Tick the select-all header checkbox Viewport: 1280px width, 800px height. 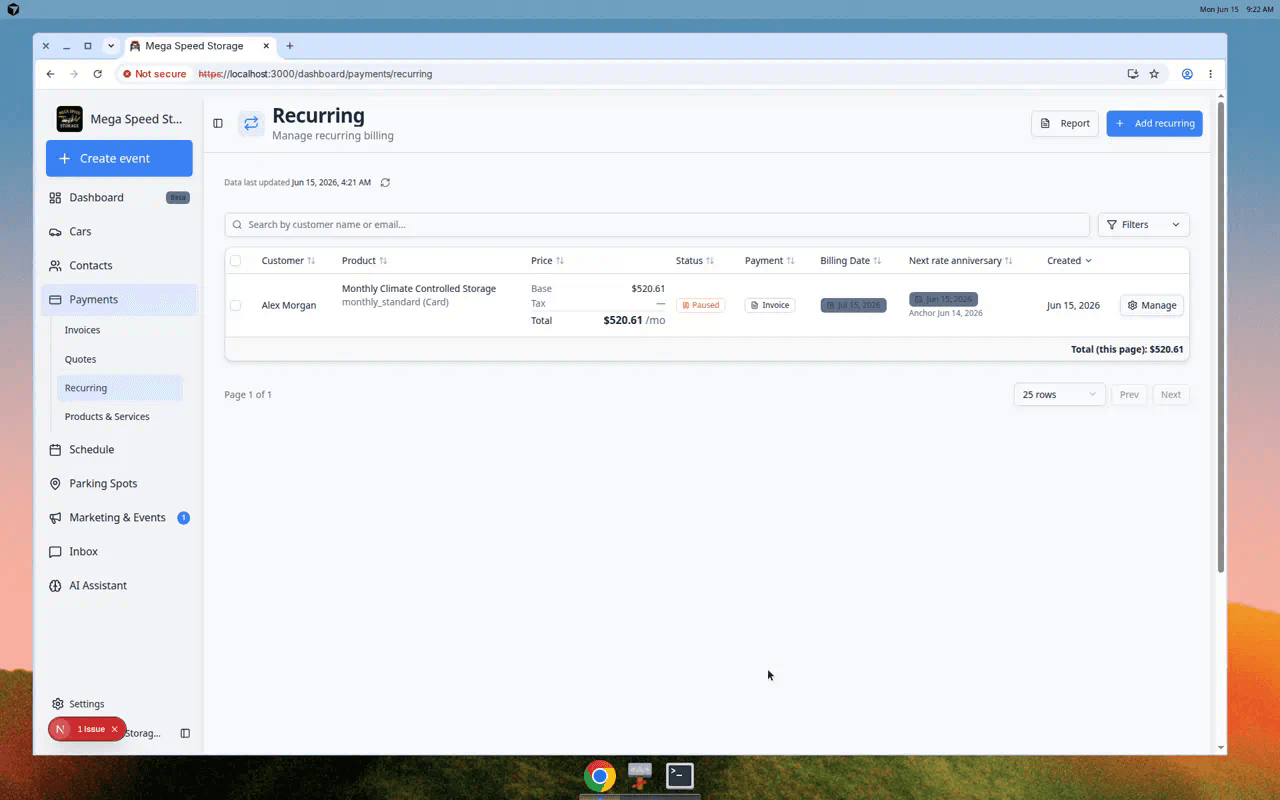[236, 261]
